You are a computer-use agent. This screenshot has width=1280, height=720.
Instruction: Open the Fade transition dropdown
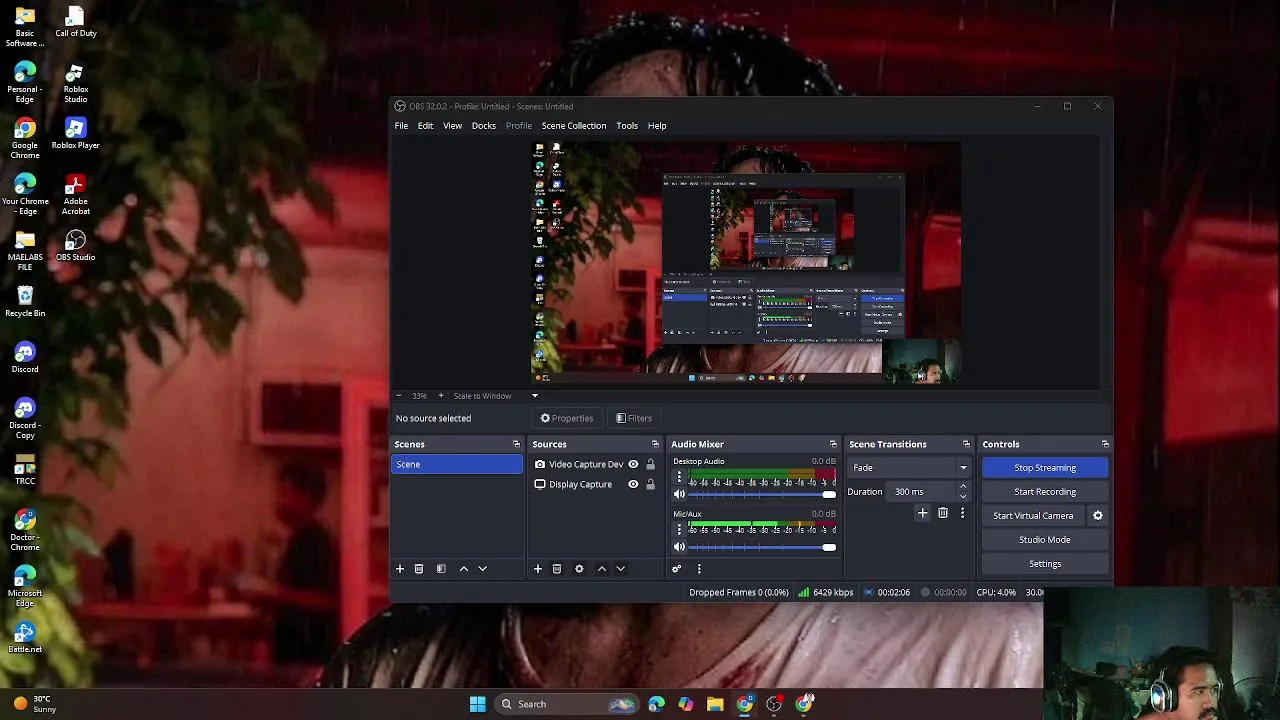(x=909, y=468)
